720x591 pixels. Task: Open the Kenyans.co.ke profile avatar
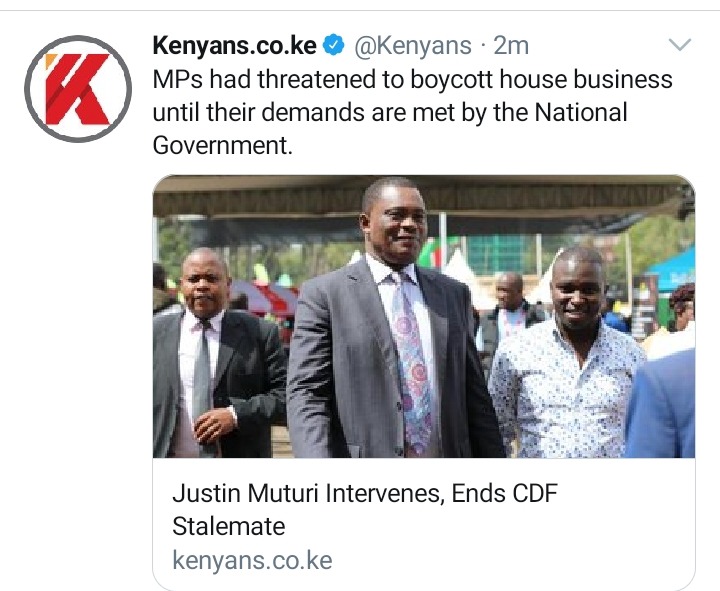(78, 89)
